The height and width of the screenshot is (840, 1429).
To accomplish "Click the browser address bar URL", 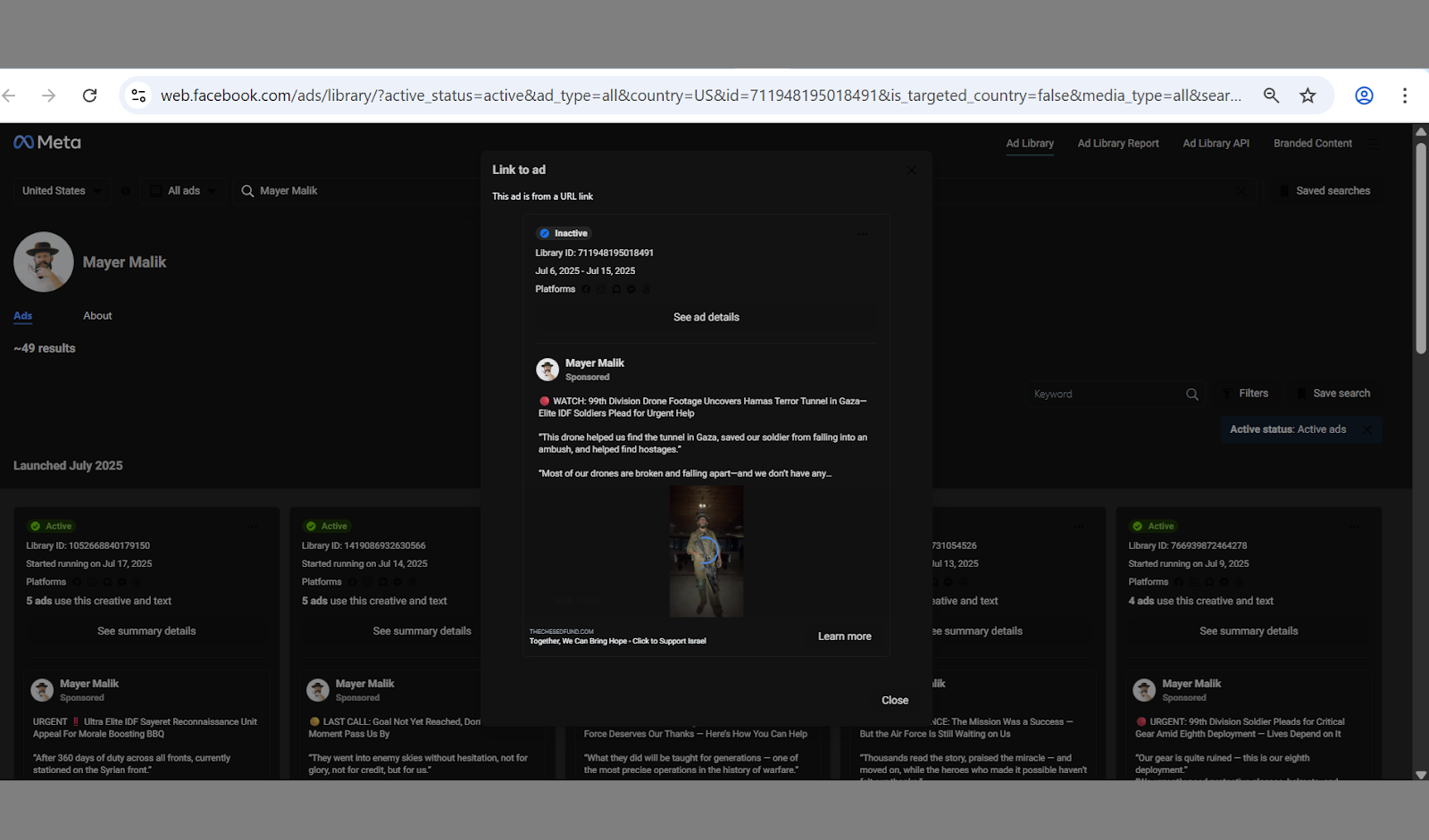I will point(701,96).
